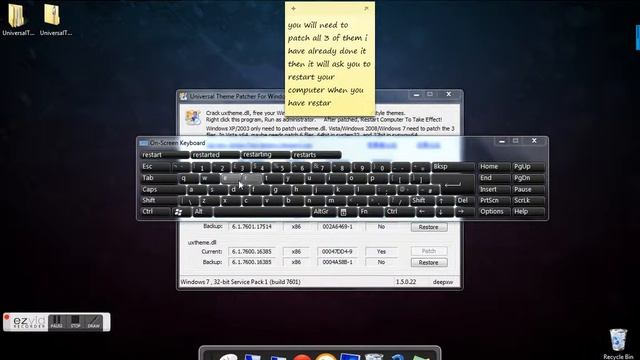640x360 pixels.
Task: Select the Recycle Bin desktop icon
Action: coord(618,344)
